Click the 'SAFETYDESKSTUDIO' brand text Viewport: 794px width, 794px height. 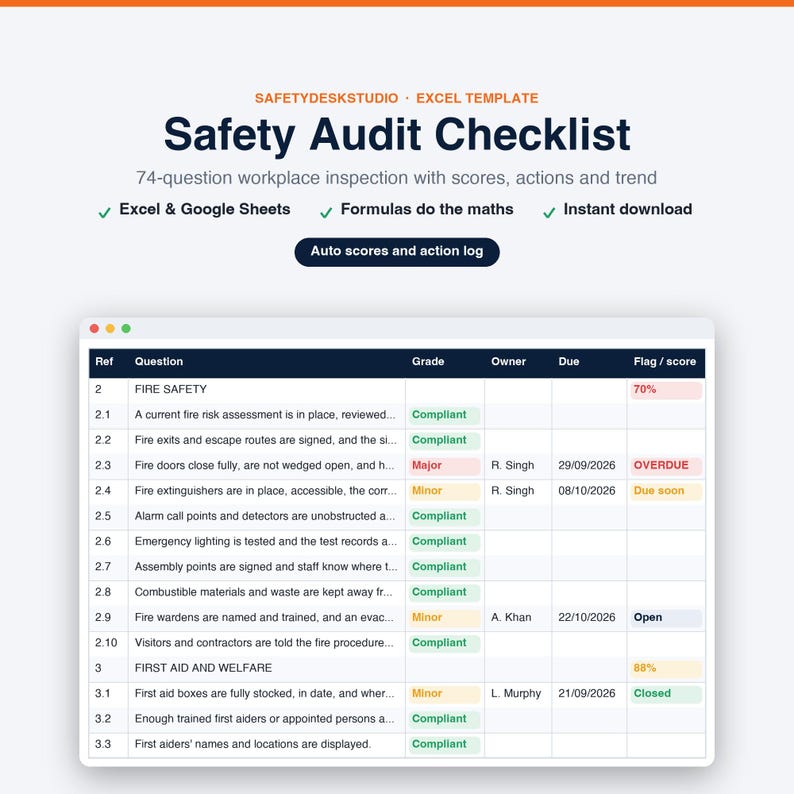click(x=327, y=98)
